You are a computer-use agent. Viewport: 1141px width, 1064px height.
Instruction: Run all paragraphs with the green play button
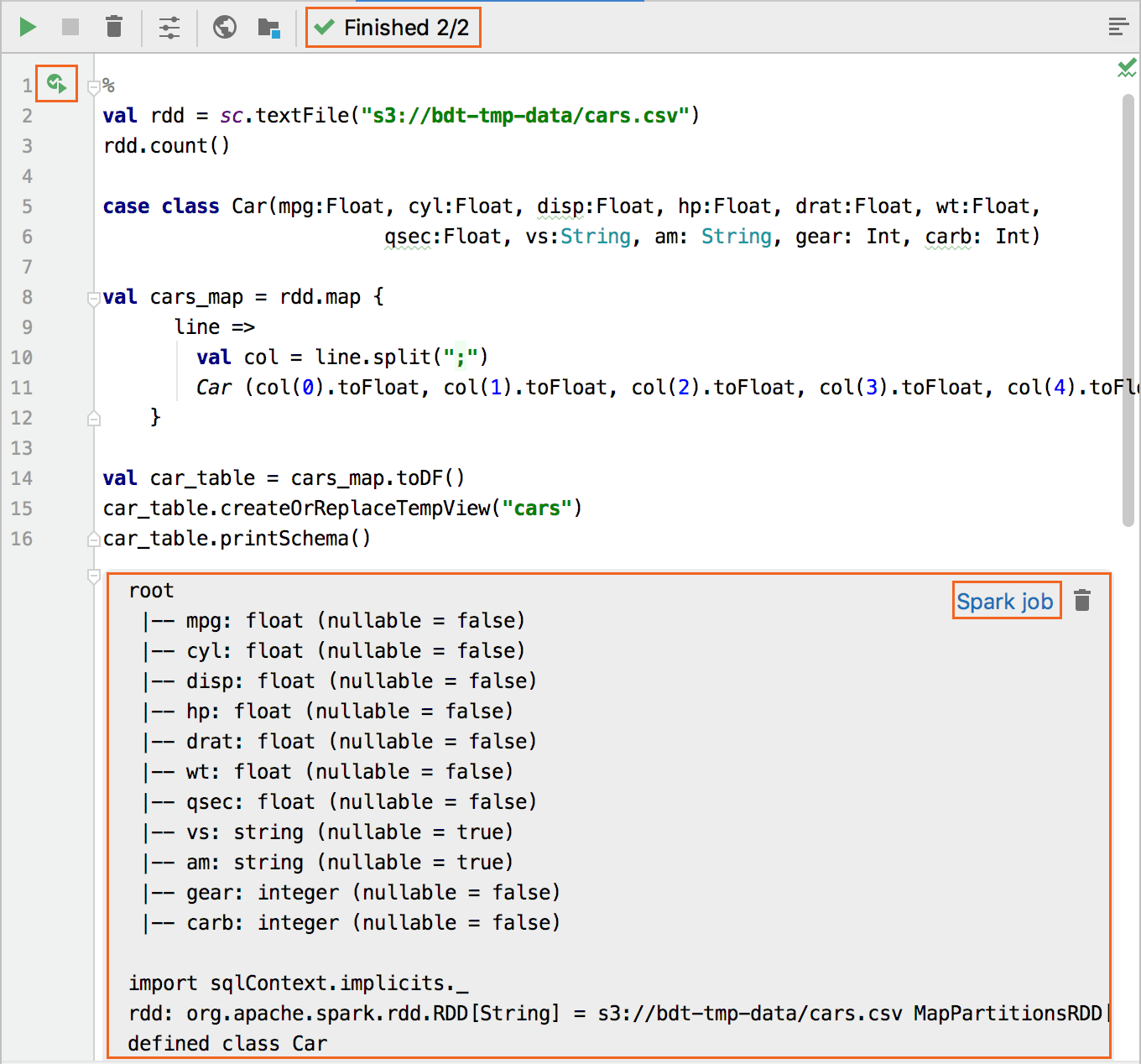pyautogui.click(x=28, y=28)
